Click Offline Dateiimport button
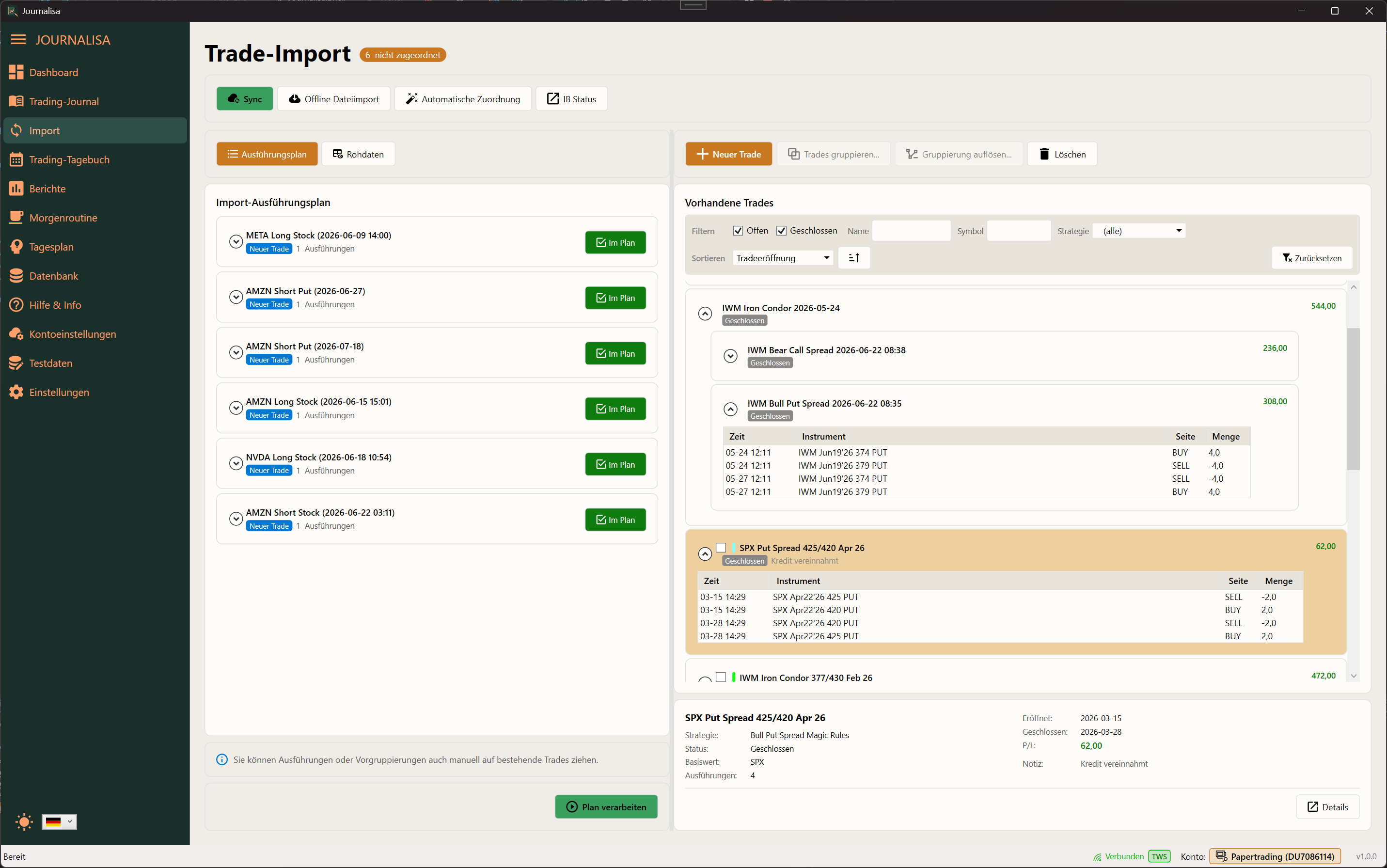Screen dimensions: 1387x868 (x=333, y=99)
